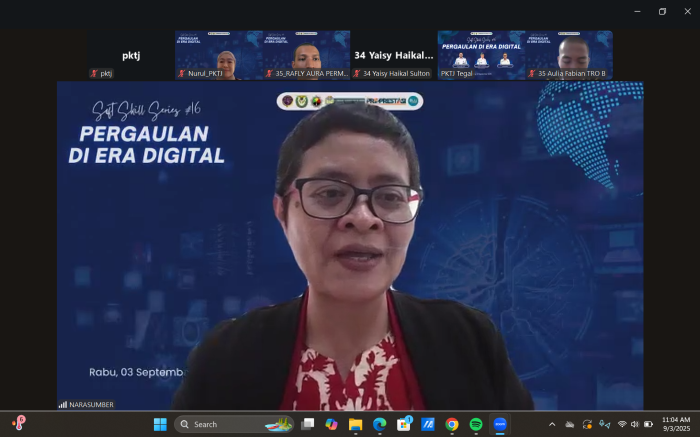Select the PKTJ Tegal participant tile
This screenshot has height=437, width=700.
pyautogui.click(x=481, y=55)
